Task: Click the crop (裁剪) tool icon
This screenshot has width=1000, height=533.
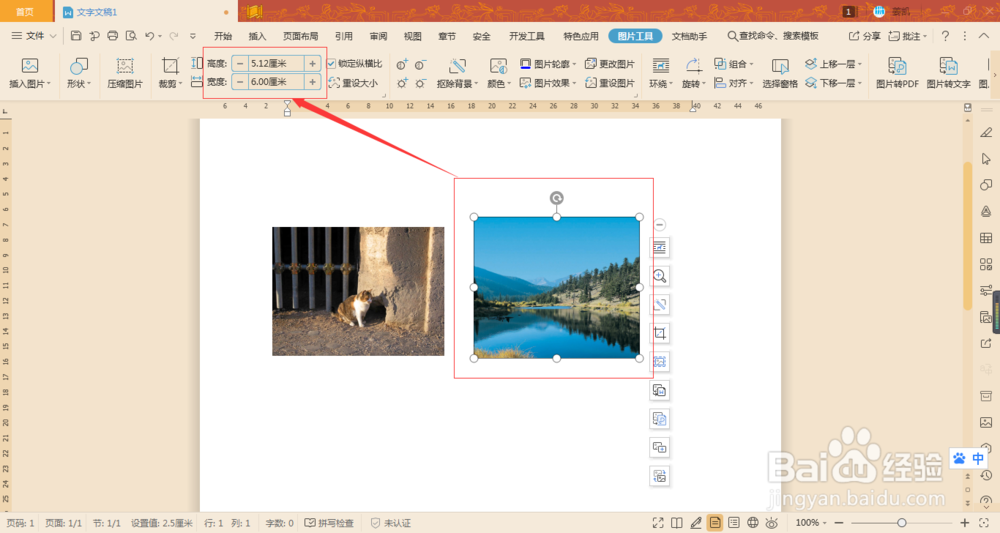Action: [170, 66]
